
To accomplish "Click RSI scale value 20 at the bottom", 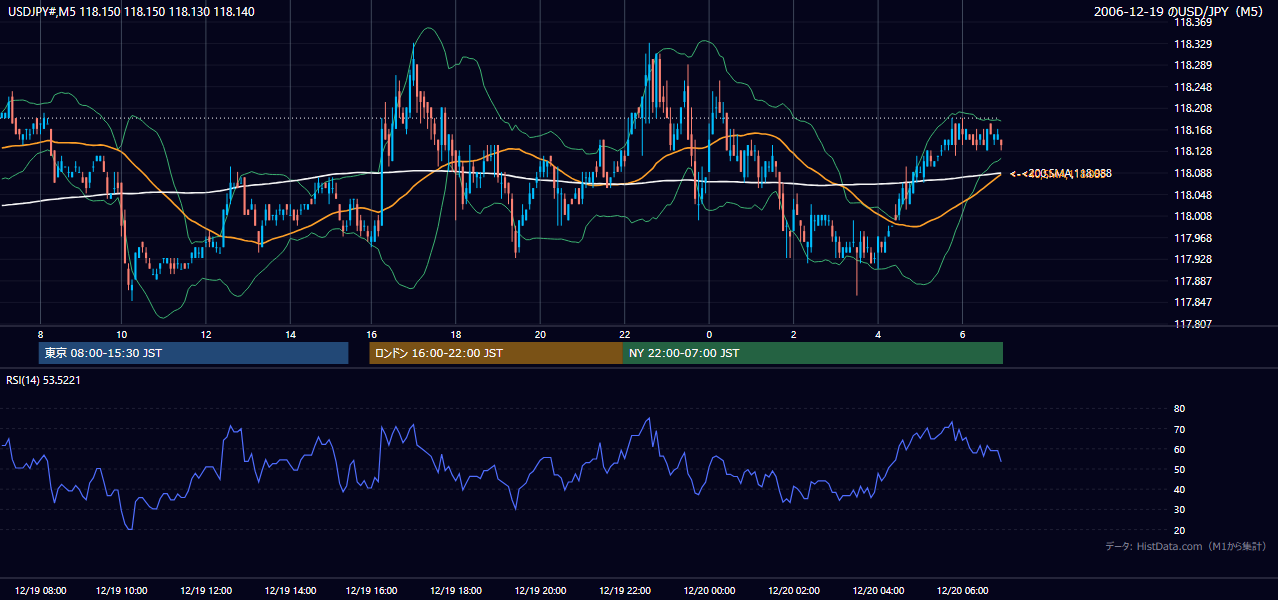I will click(1180, 530).
